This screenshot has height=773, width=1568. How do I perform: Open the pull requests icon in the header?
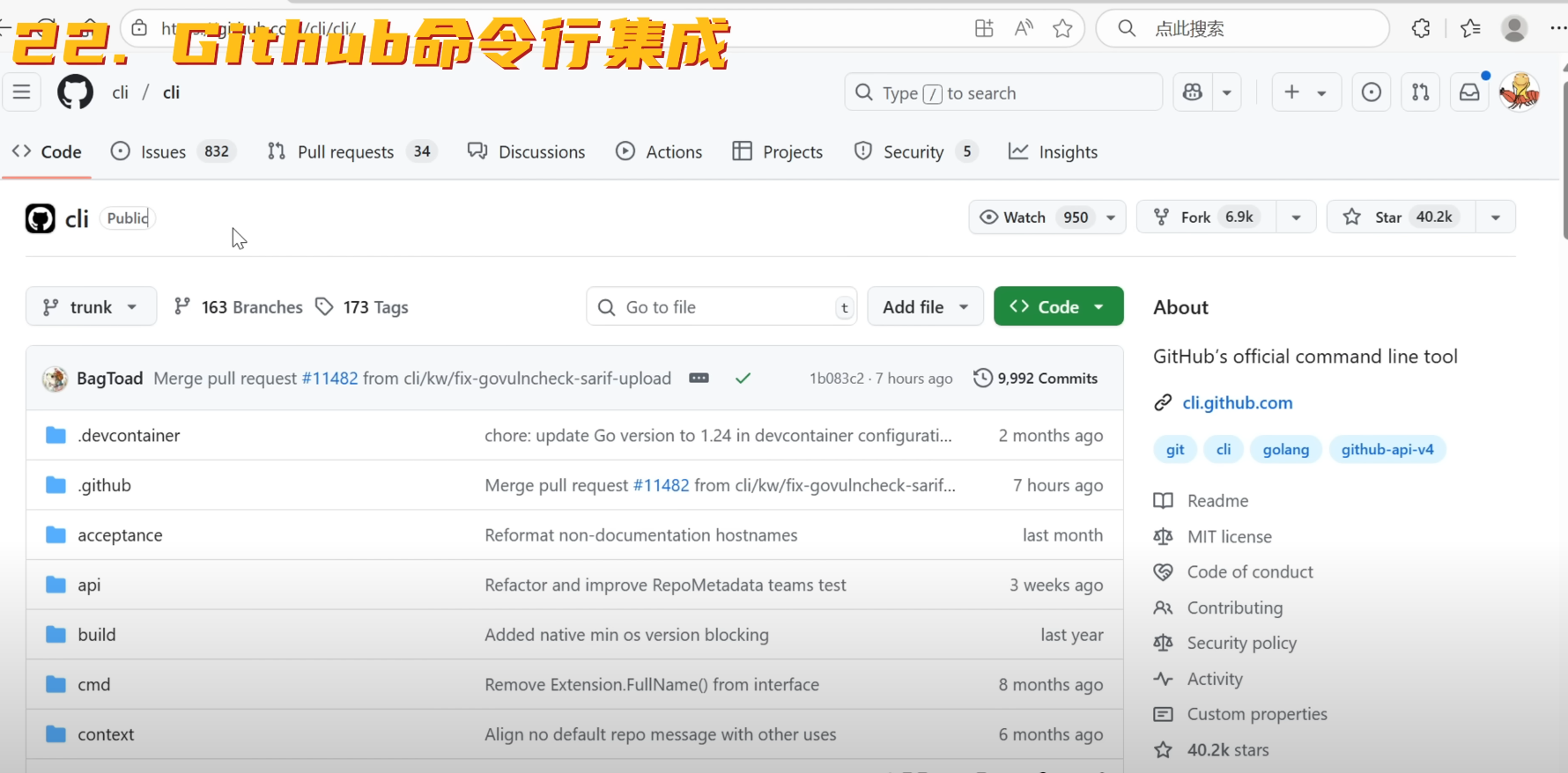coord(1421,92)
